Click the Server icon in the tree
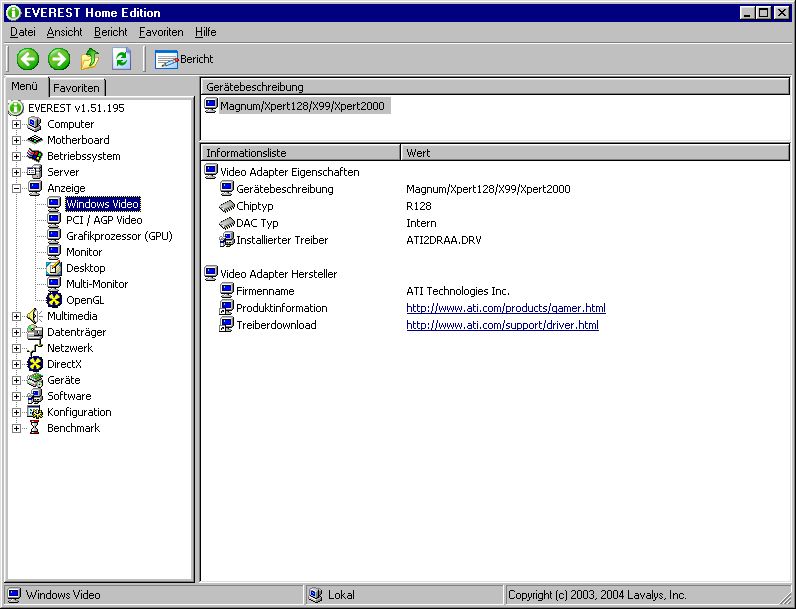Image resolution: width=796 pixels, height=609 pixels. (35, 172)
